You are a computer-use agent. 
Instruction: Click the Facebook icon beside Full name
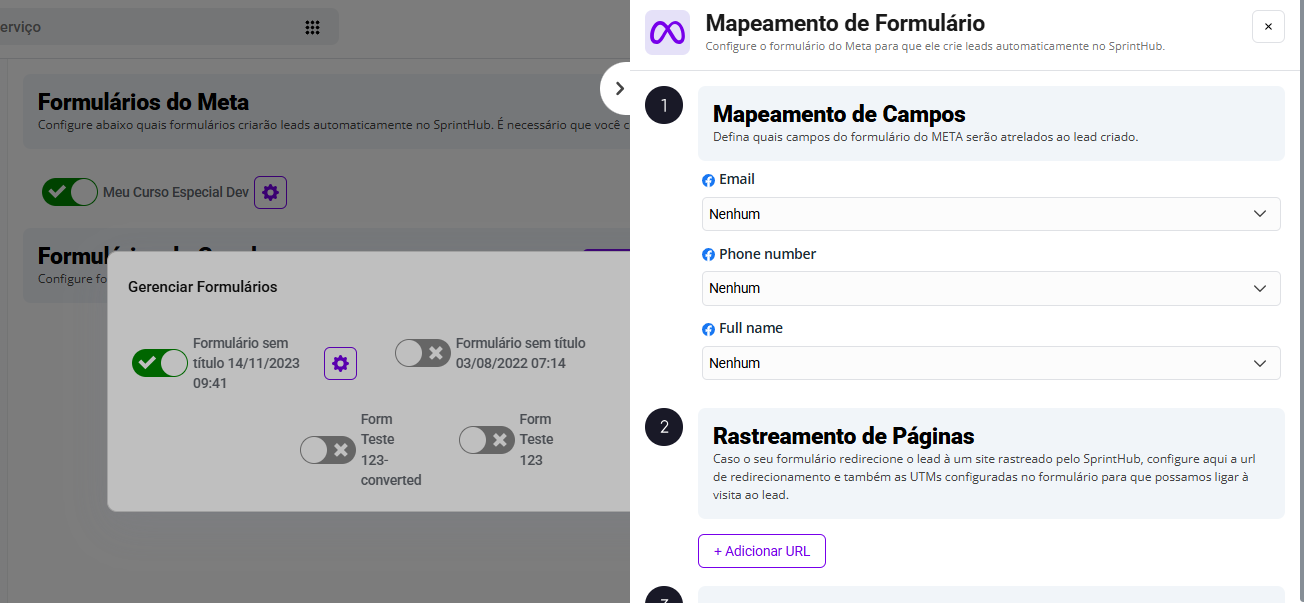pyautogui.click(x=708, y=329)
